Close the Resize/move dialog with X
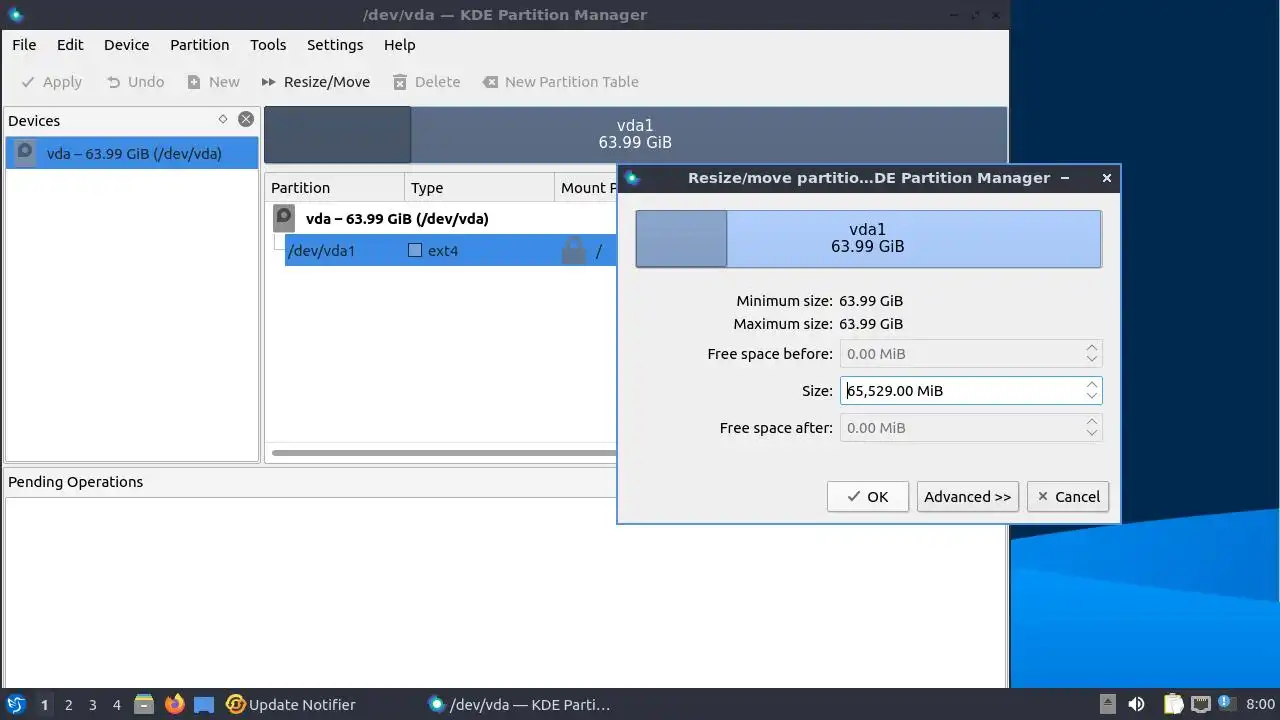The width and height of the screenshot is (1280, 720). tap(1106, 178)
